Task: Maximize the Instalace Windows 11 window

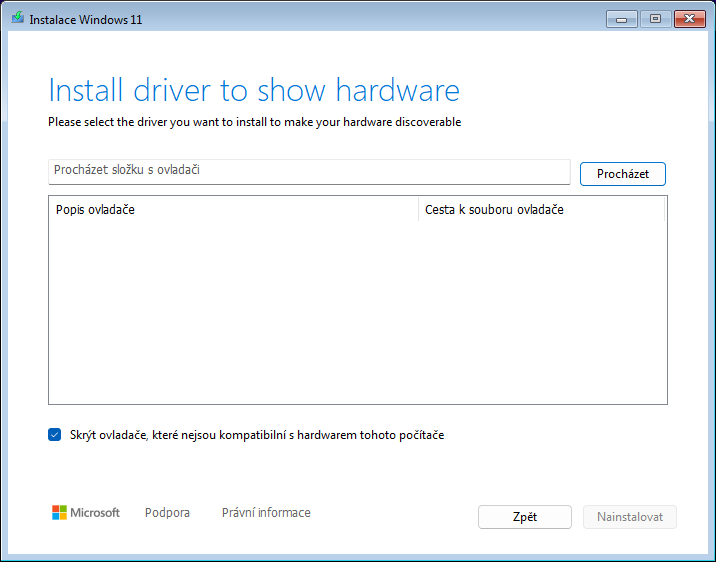Action: (655, 19)
